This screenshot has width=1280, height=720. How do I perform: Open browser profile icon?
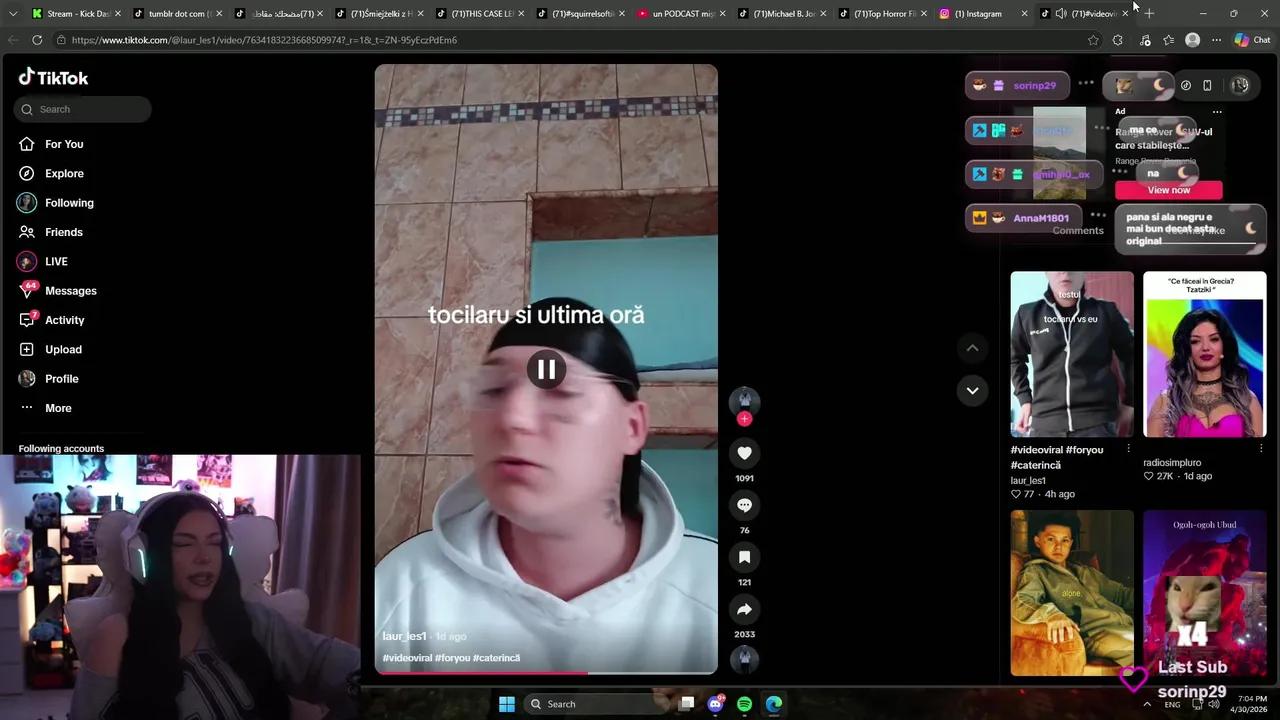coord(1192,40)
